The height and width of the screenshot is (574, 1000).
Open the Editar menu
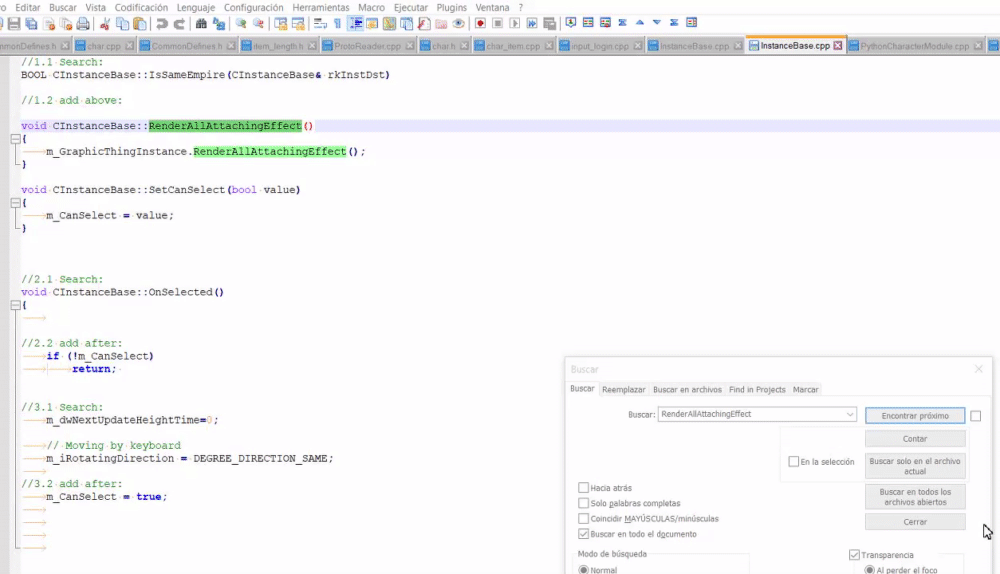(27, 8)
